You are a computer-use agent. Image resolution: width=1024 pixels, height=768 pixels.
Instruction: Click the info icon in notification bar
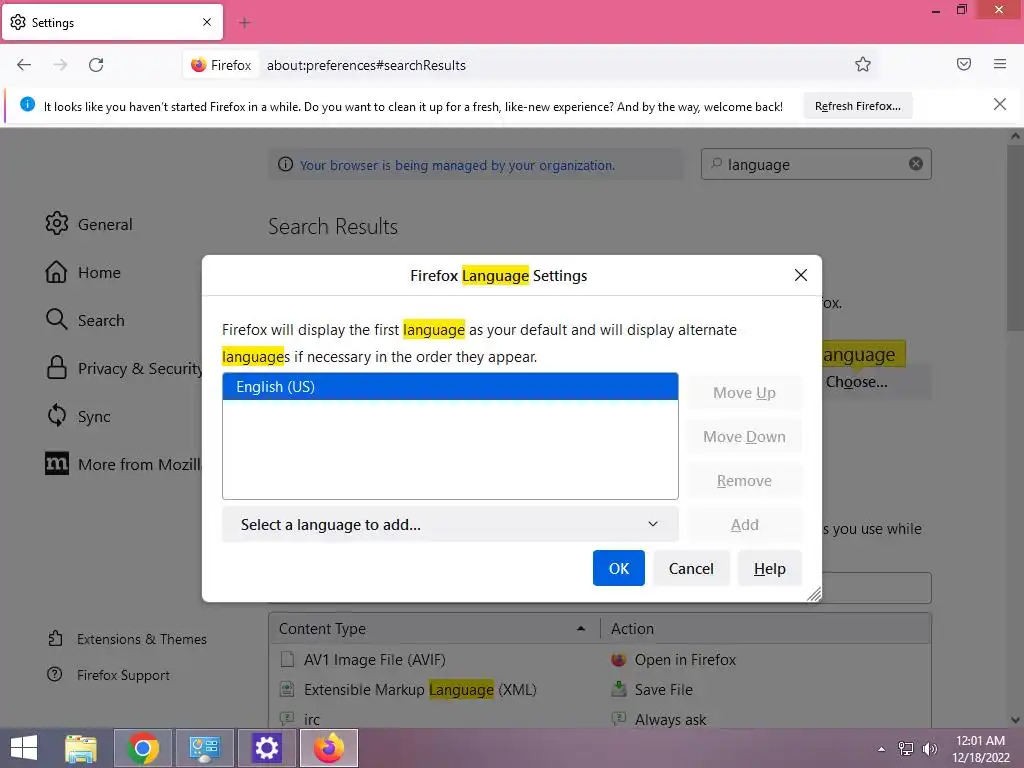pyautogui.click(x=27, y=104)
